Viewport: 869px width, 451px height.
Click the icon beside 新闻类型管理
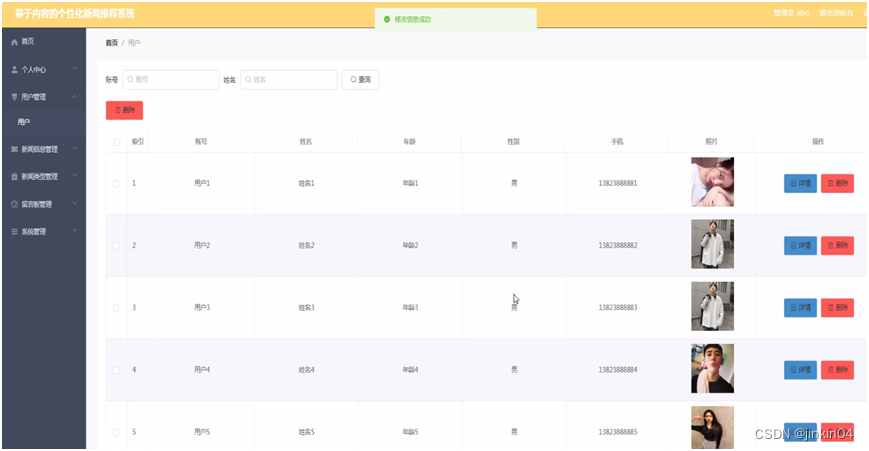pyautogui.click(x=14, y=177)
